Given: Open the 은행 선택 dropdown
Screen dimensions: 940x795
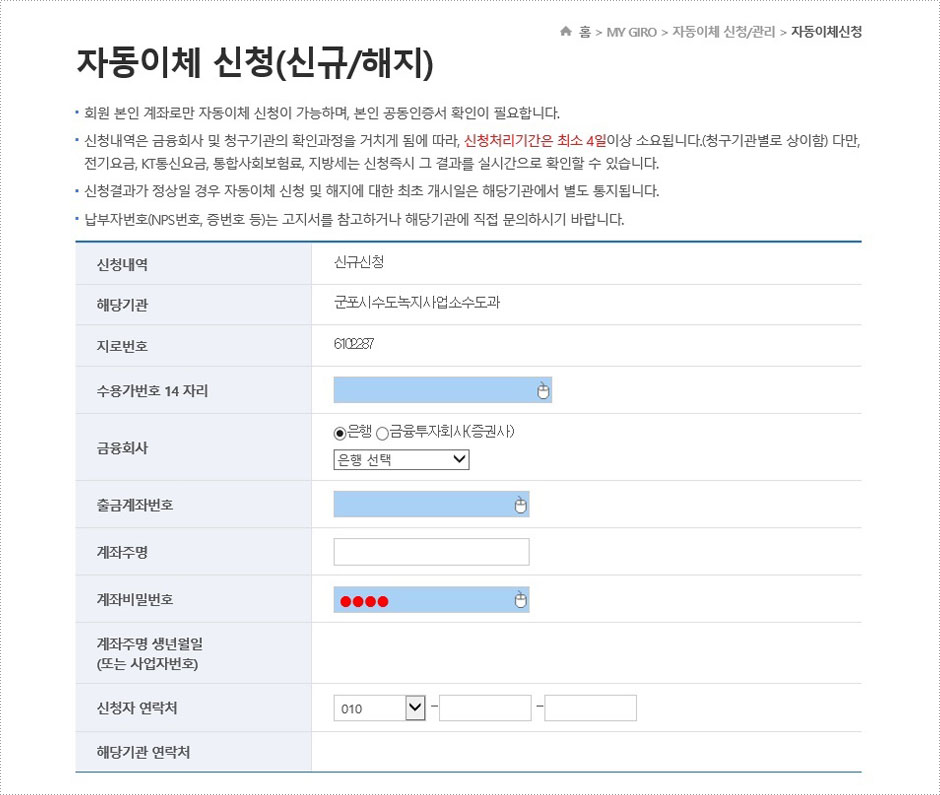Looking at the screenshot, I should pyautogui.click(x=400, y=460).
